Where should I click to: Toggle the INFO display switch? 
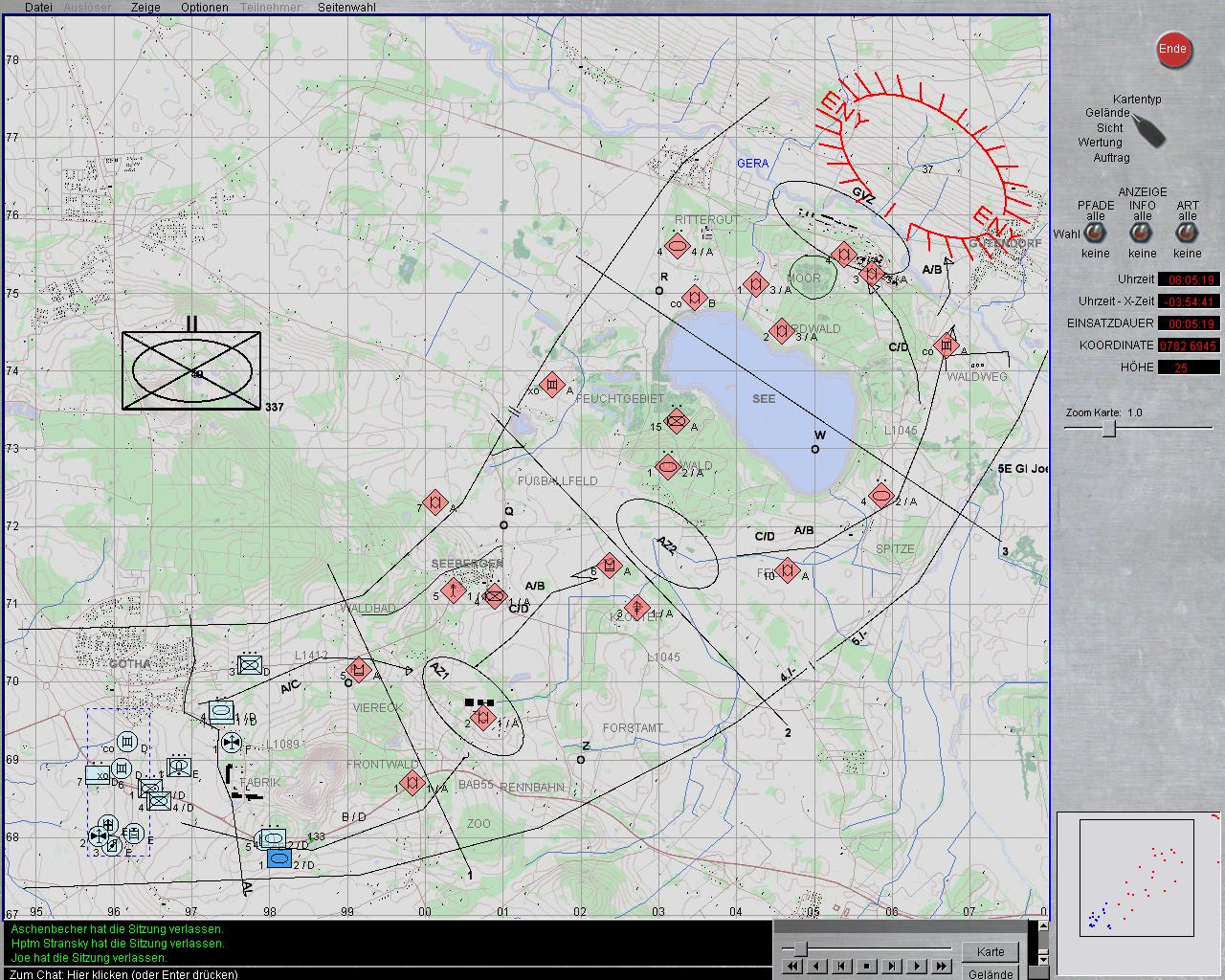click(1142, 234)
